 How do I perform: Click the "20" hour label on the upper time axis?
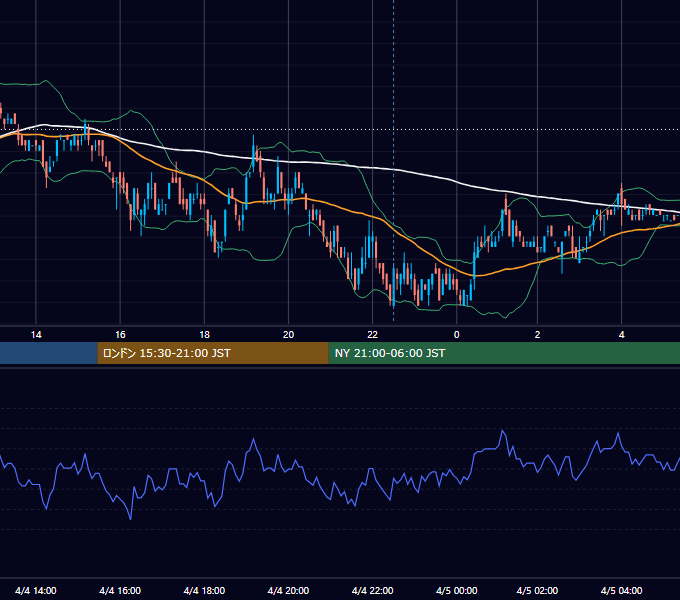[288, 335]
